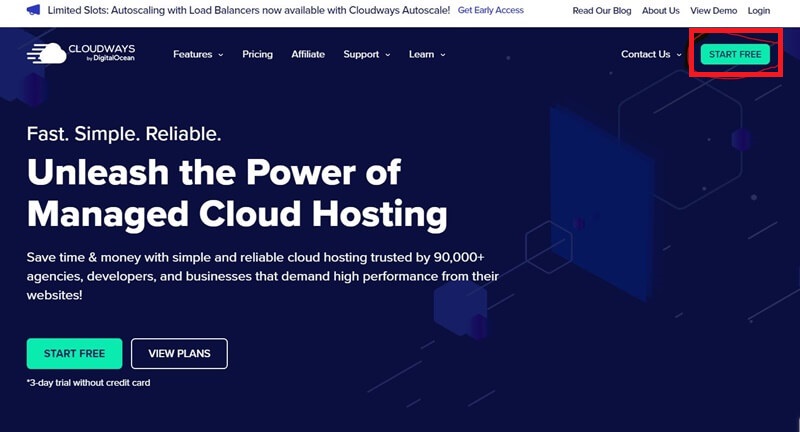Image resolution: width=800 pixels, height=432 pixels.
Task: Click the Fast. Simple. Reliable. tagline
Action: (124, 134)
